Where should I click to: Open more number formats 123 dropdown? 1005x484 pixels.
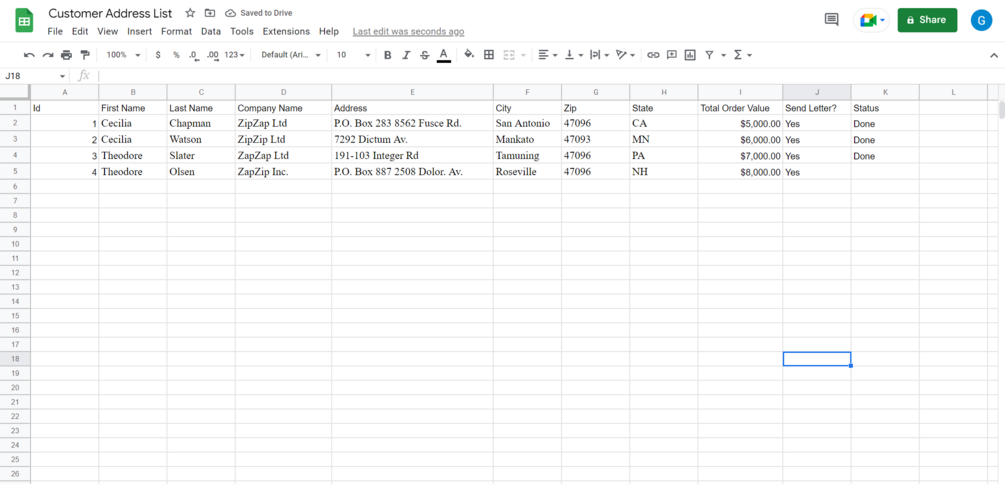tap(235, 55)
